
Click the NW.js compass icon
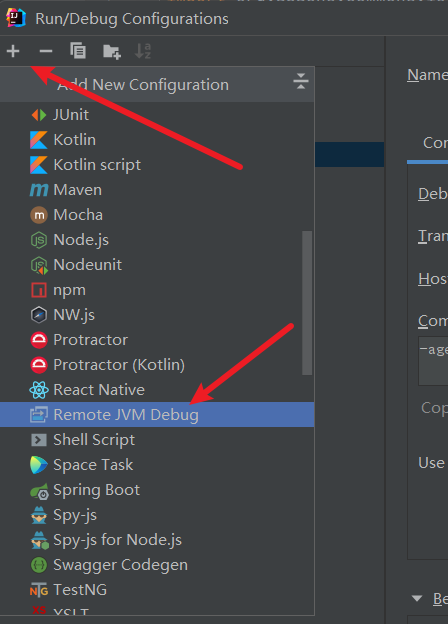pos(39,315)
